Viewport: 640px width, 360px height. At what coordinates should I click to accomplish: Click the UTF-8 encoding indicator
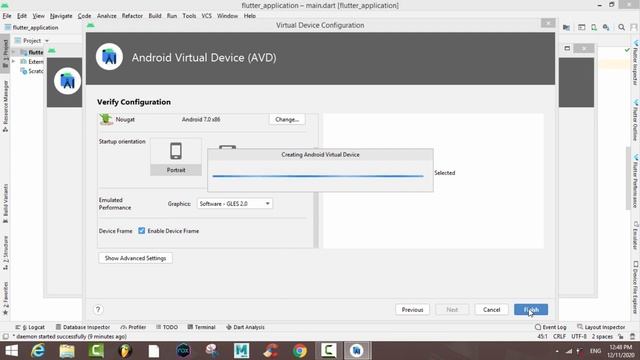pyautogui.click(x=579, y=337)
